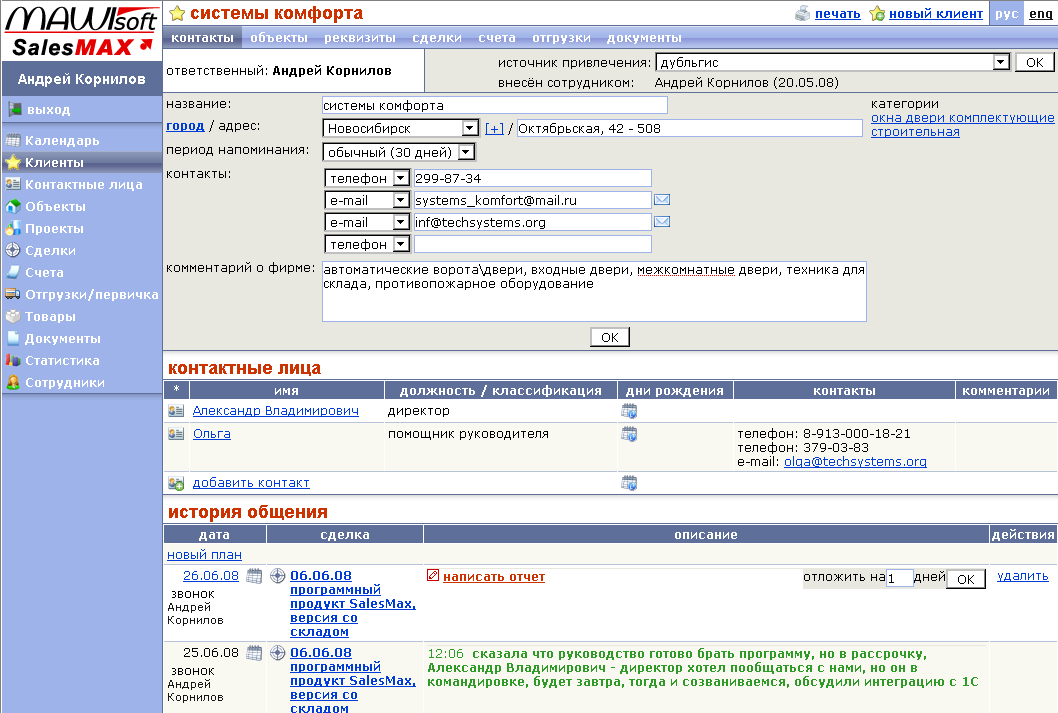The height and width of the screenshot is (713, 1058).
Task: Click envelope icon for inf@techsystems.org
Action: click(x=663, y=222)
